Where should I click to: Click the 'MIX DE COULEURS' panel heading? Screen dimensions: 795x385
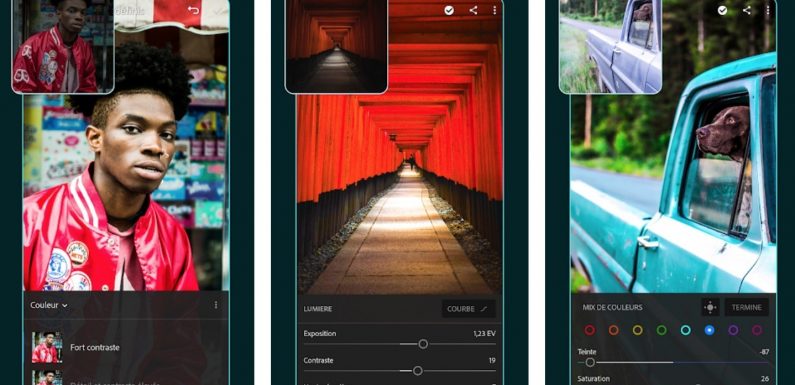(612, 307)
